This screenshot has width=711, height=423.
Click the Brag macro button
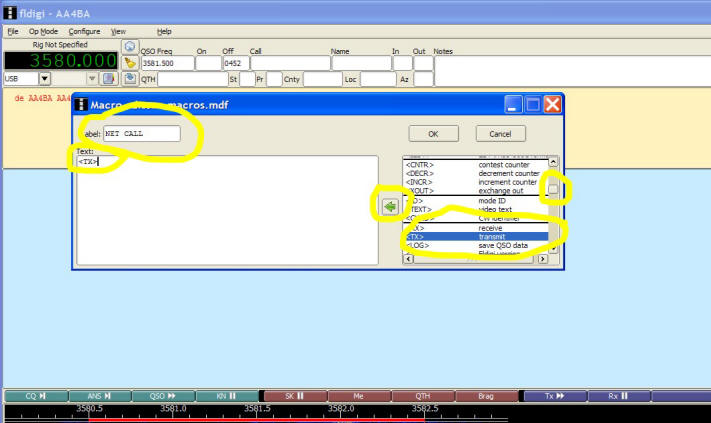487,396
